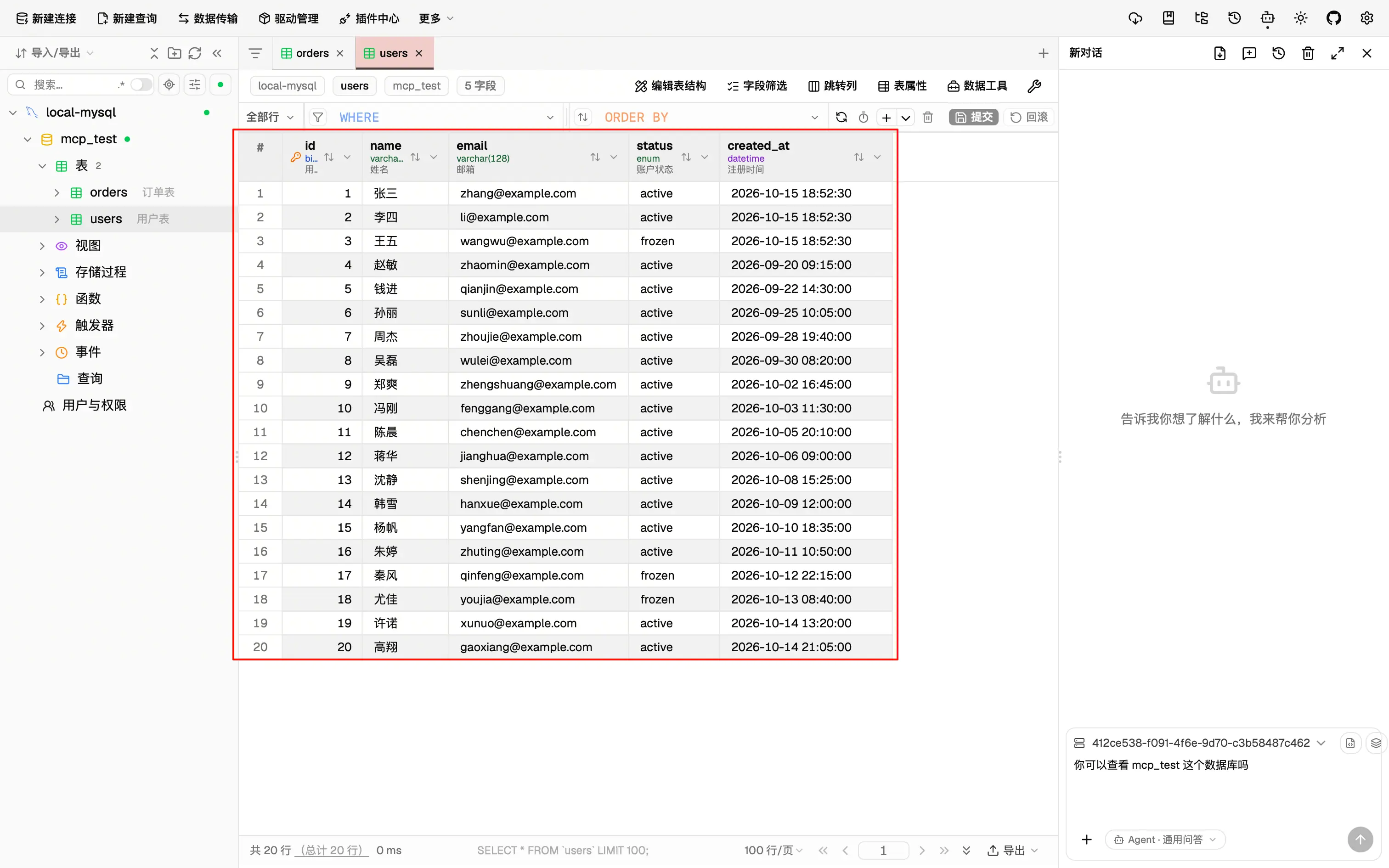Expand the 存储过程 tree node
1389x868 pixels.
tap(42, 272)
